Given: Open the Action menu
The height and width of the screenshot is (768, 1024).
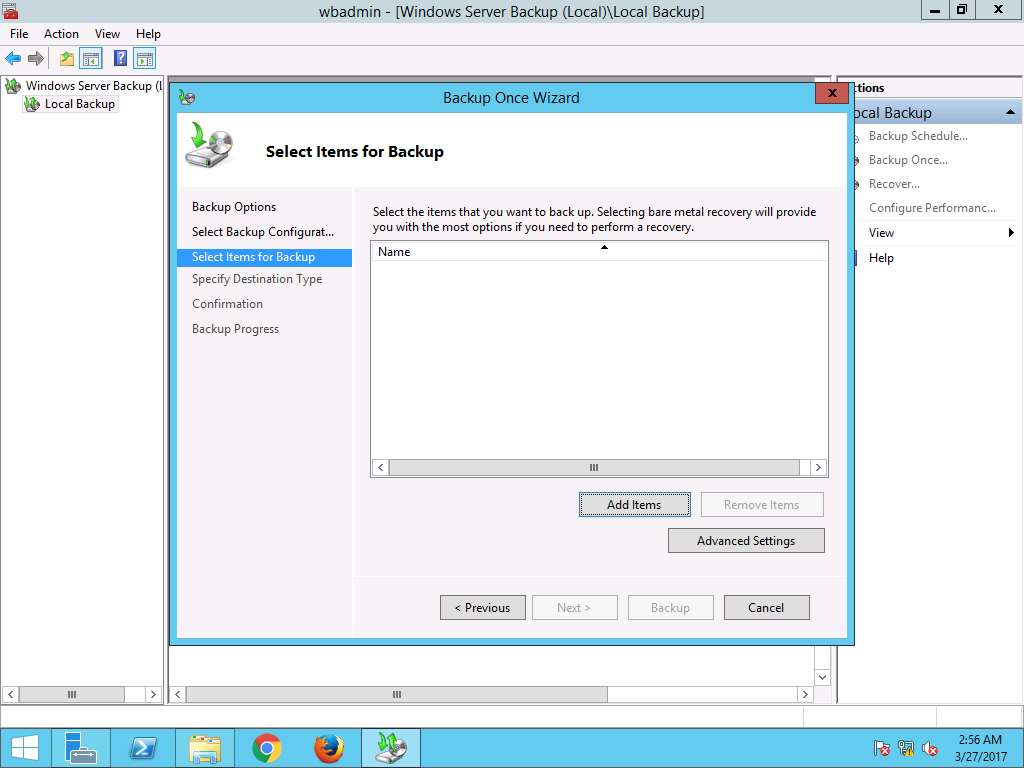Looking at the screenshot, I should (x=61, y=34).
